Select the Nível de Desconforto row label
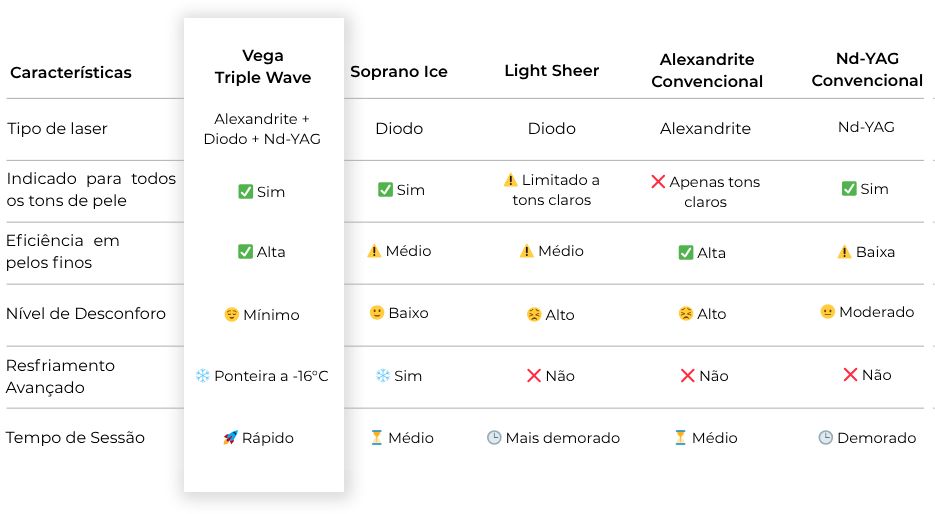Viewport: 935px width, 514px height. (86, 314)
